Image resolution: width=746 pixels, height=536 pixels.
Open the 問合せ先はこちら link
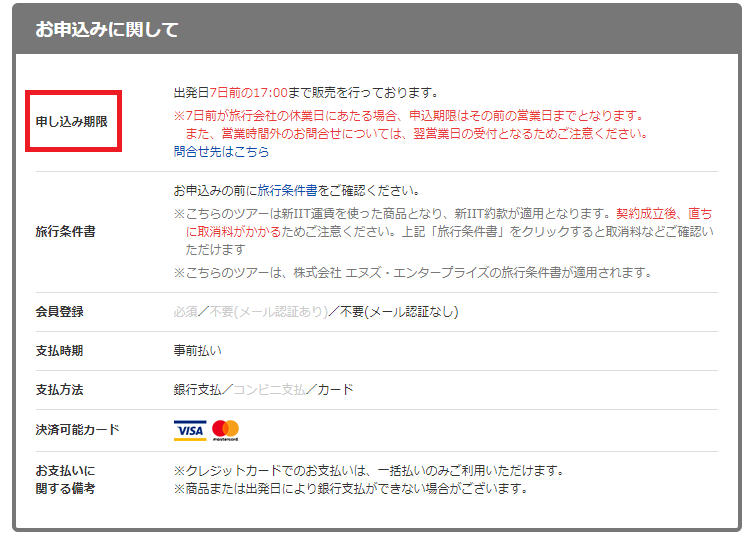pyautogui.click(x=221, y=152)
